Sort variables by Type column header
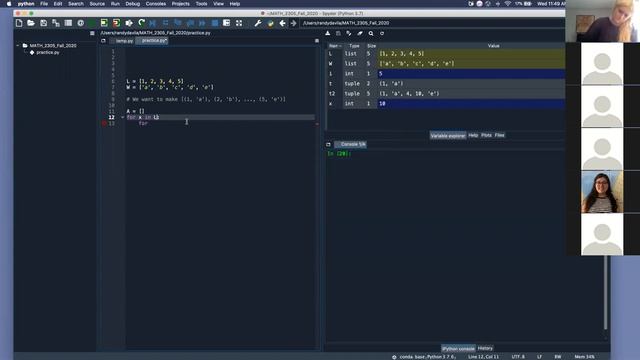This screenshot has width=640, height=360. [354, 46]
